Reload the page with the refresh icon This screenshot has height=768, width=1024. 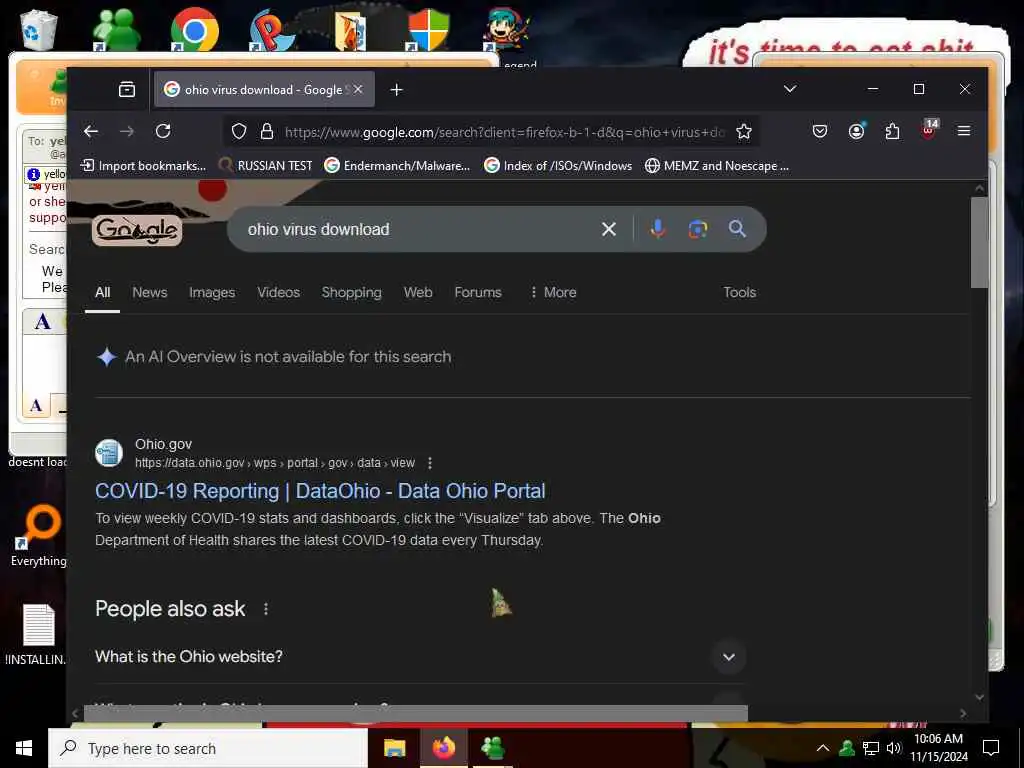coord(163,131)
